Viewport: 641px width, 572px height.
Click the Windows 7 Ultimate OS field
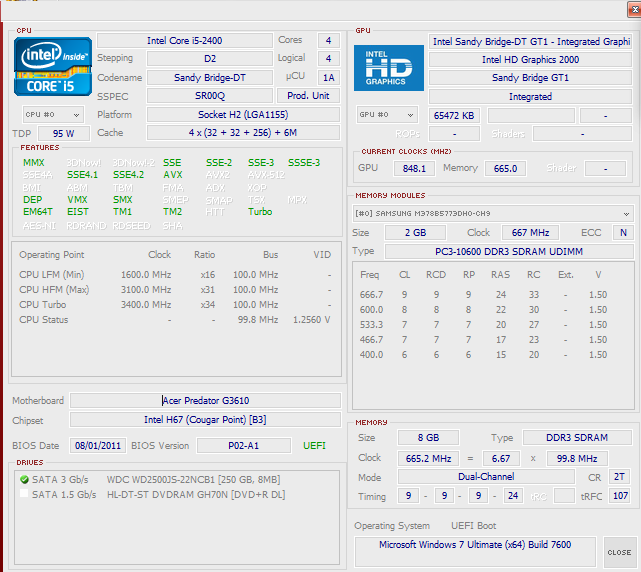pos(475,552)
